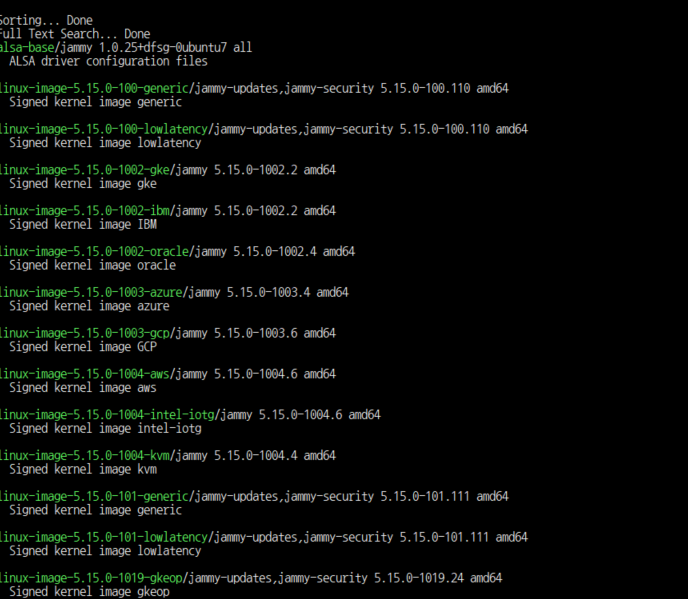Click package name linux-image-5.15.0-1004-kvm
688x599 pixels.
pyautogui.click(x=84, y=456)
